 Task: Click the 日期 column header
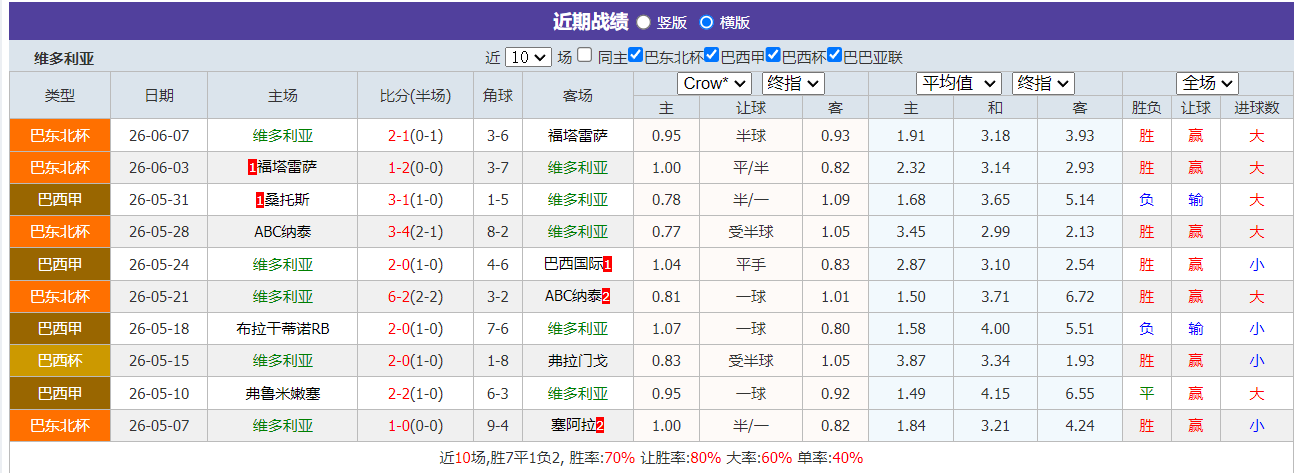[158, 95]
